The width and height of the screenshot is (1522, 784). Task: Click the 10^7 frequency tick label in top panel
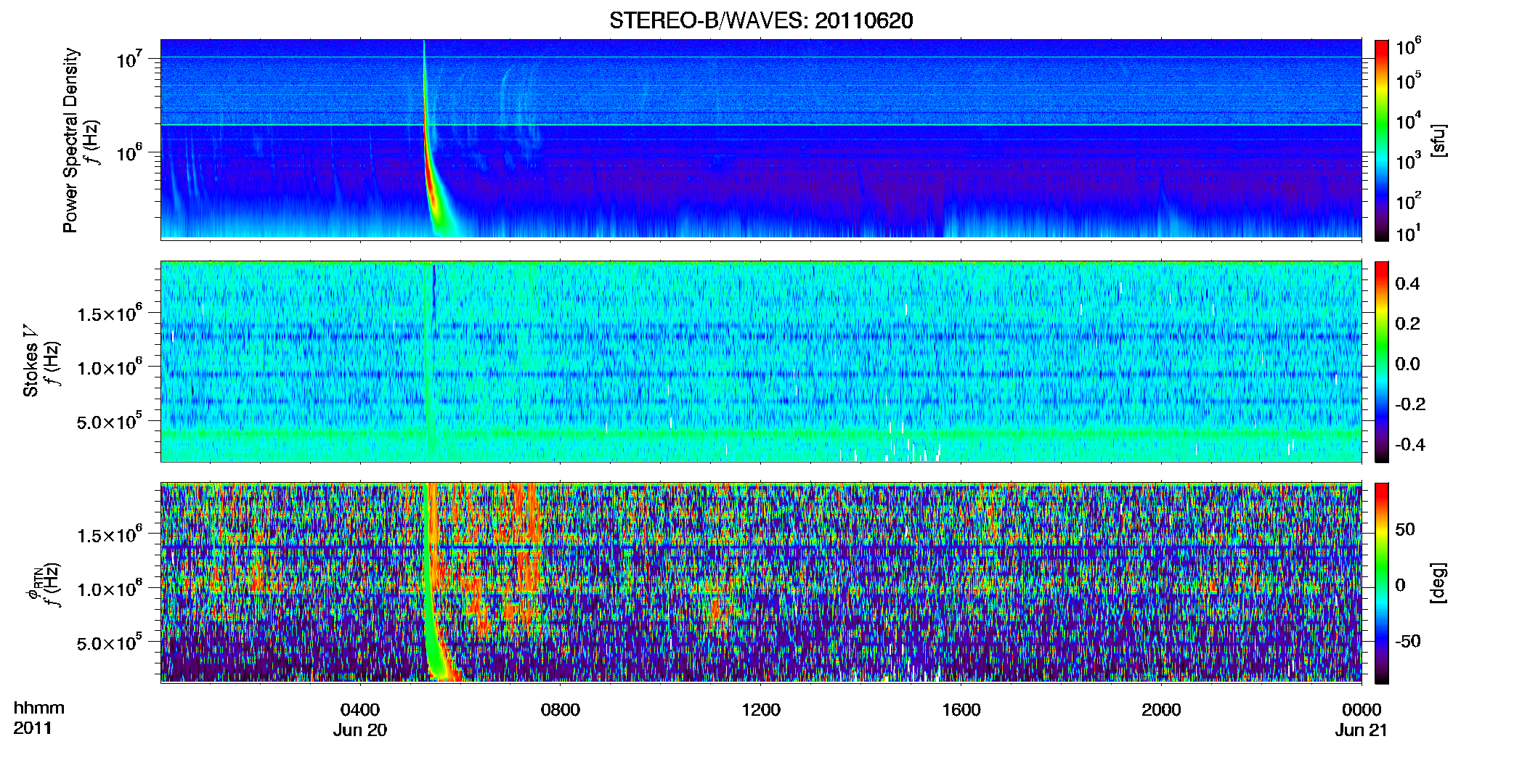[x=130, y=59]
